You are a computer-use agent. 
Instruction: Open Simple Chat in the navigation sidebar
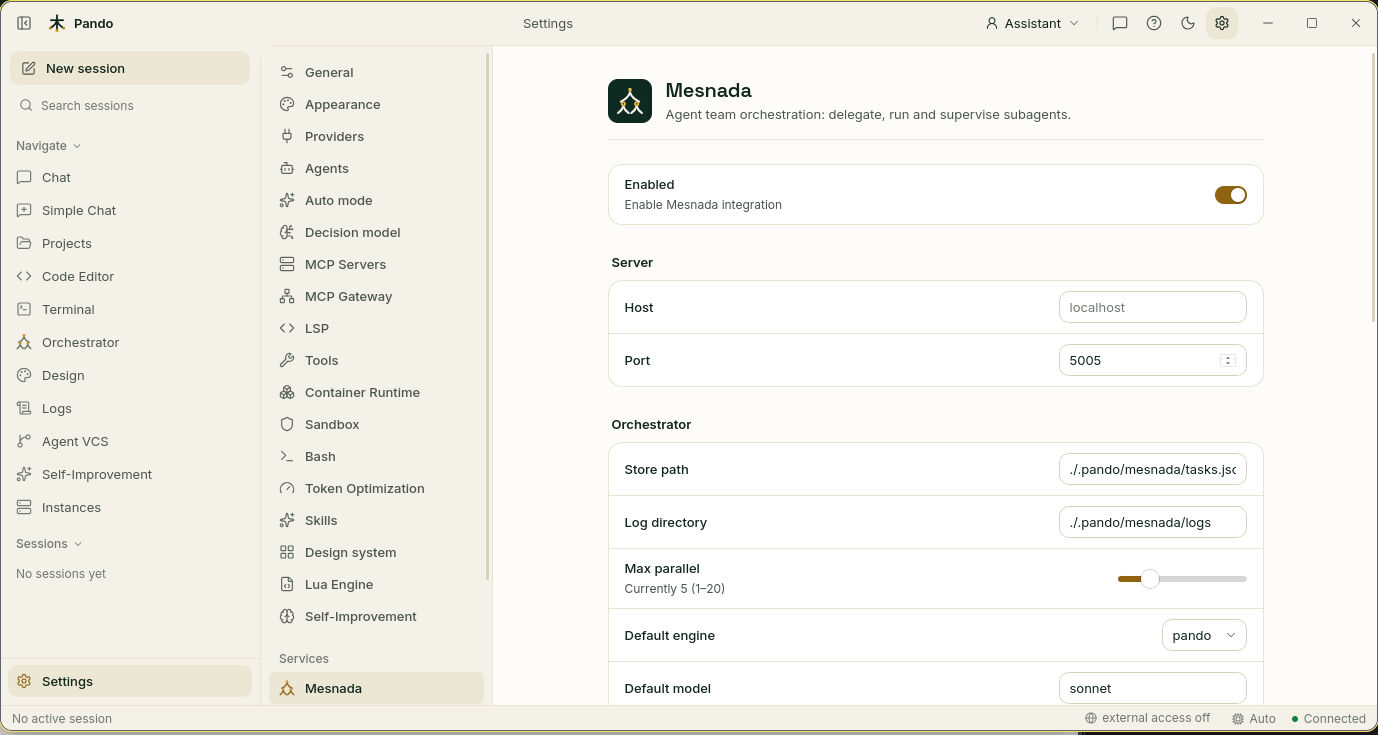[x=130, y=210]
